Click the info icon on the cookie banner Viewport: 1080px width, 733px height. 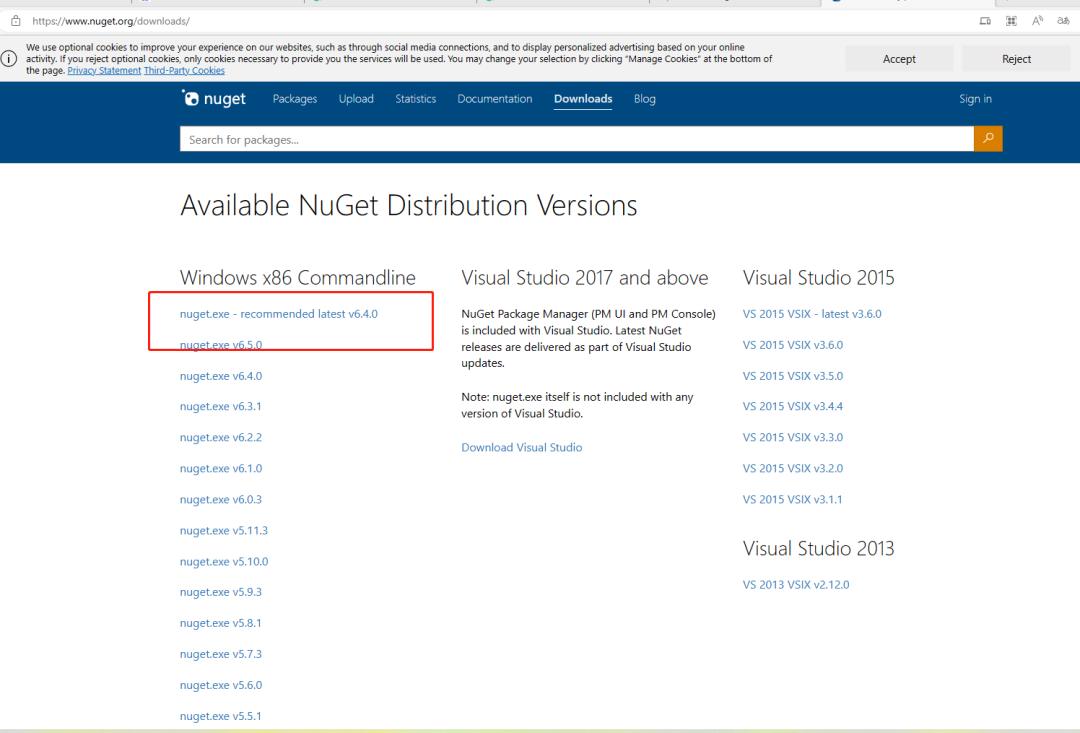pos(10,58)
